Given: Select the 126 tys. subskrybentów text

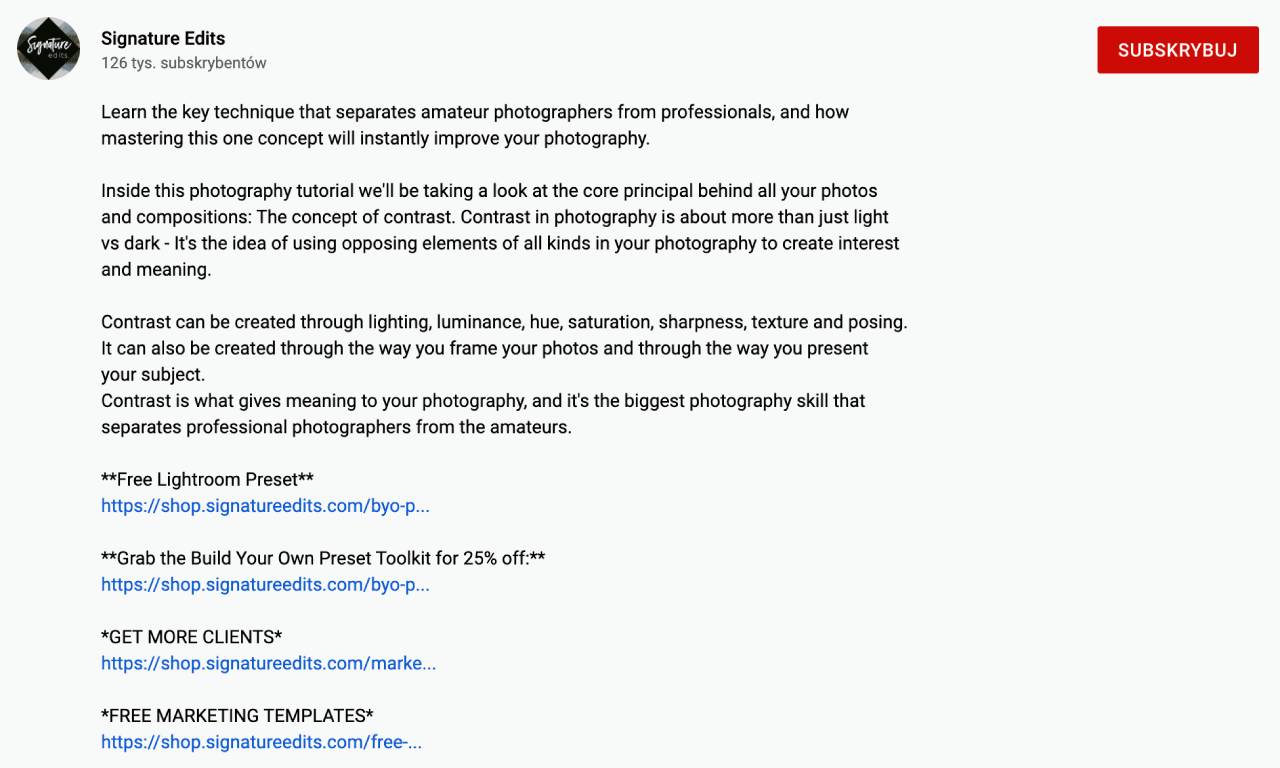Looking at the screenshot, I should point(184,63).
